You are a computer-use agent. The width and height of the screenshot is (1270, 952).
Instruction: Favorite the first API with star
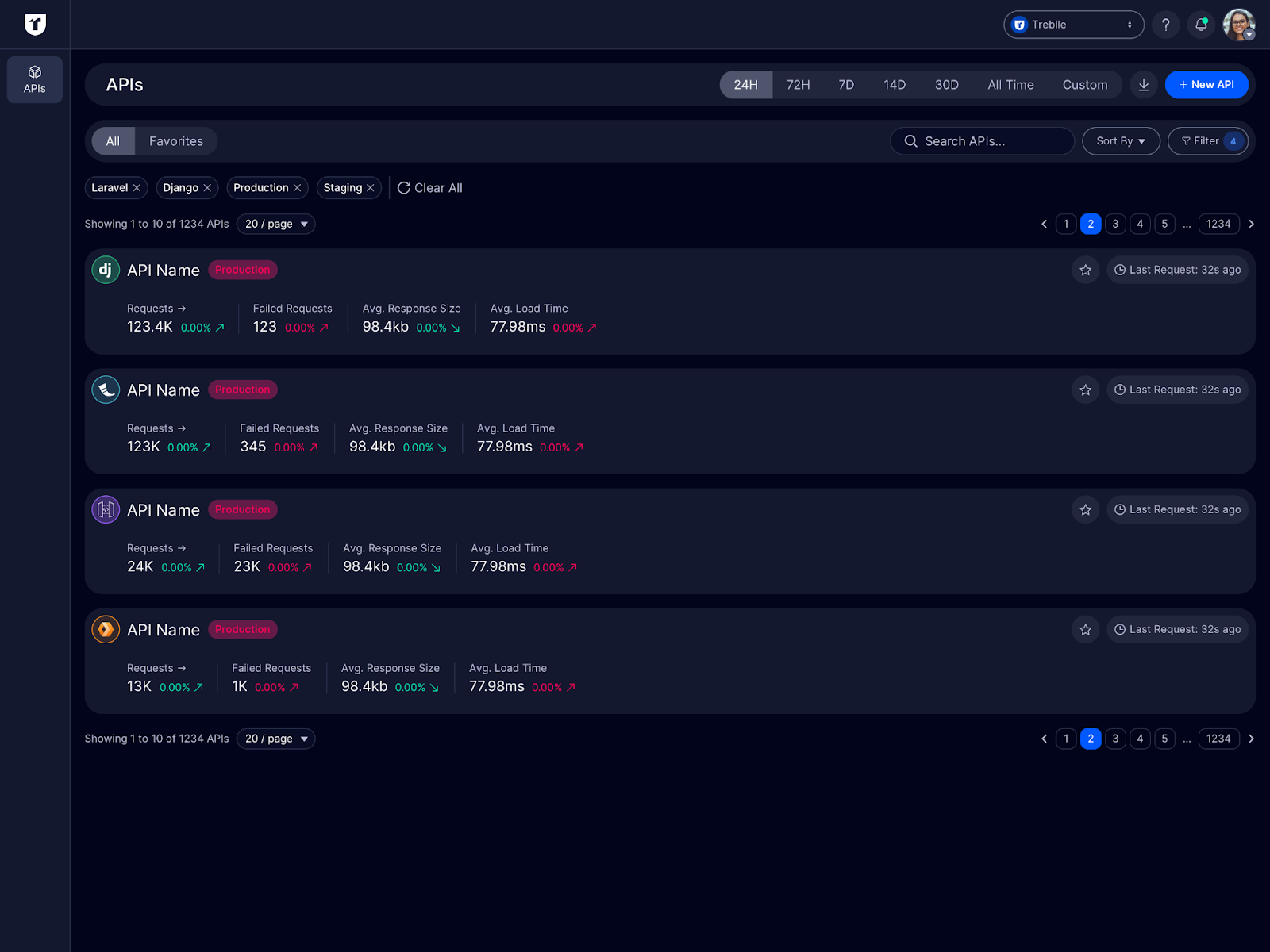(1085, 270)
